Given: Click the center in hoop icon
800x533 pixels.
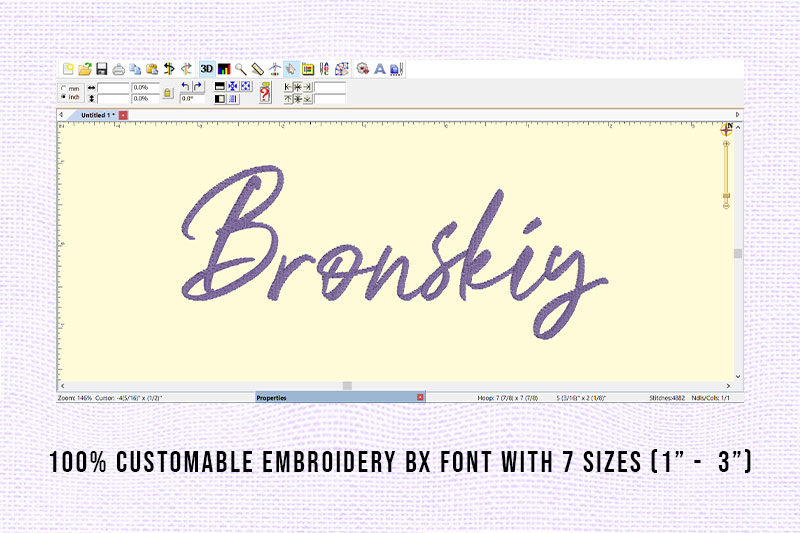Looking at the screenshot, I should (233, 86).
